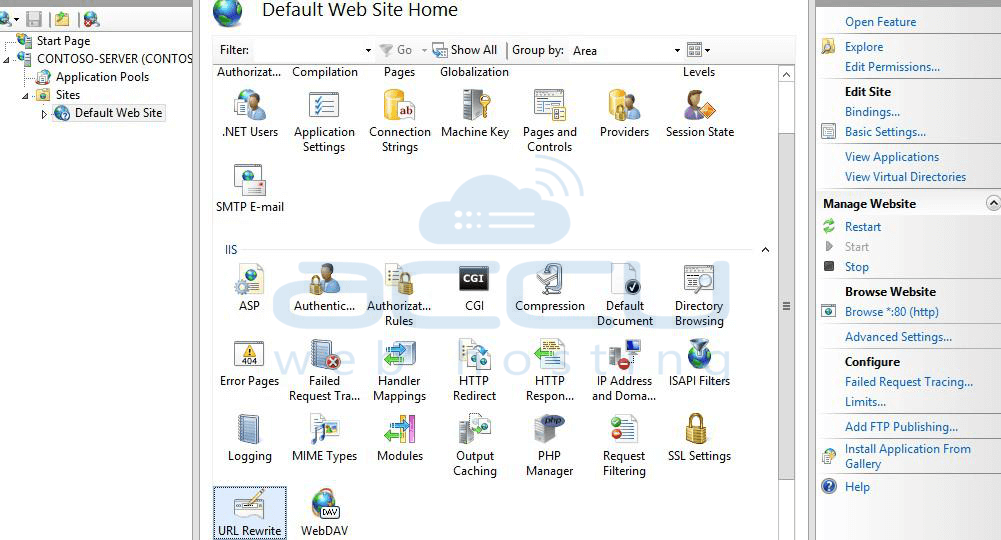
Task: Open IP Address and Domain Restrictions
Action: click(x=624, y=370)
